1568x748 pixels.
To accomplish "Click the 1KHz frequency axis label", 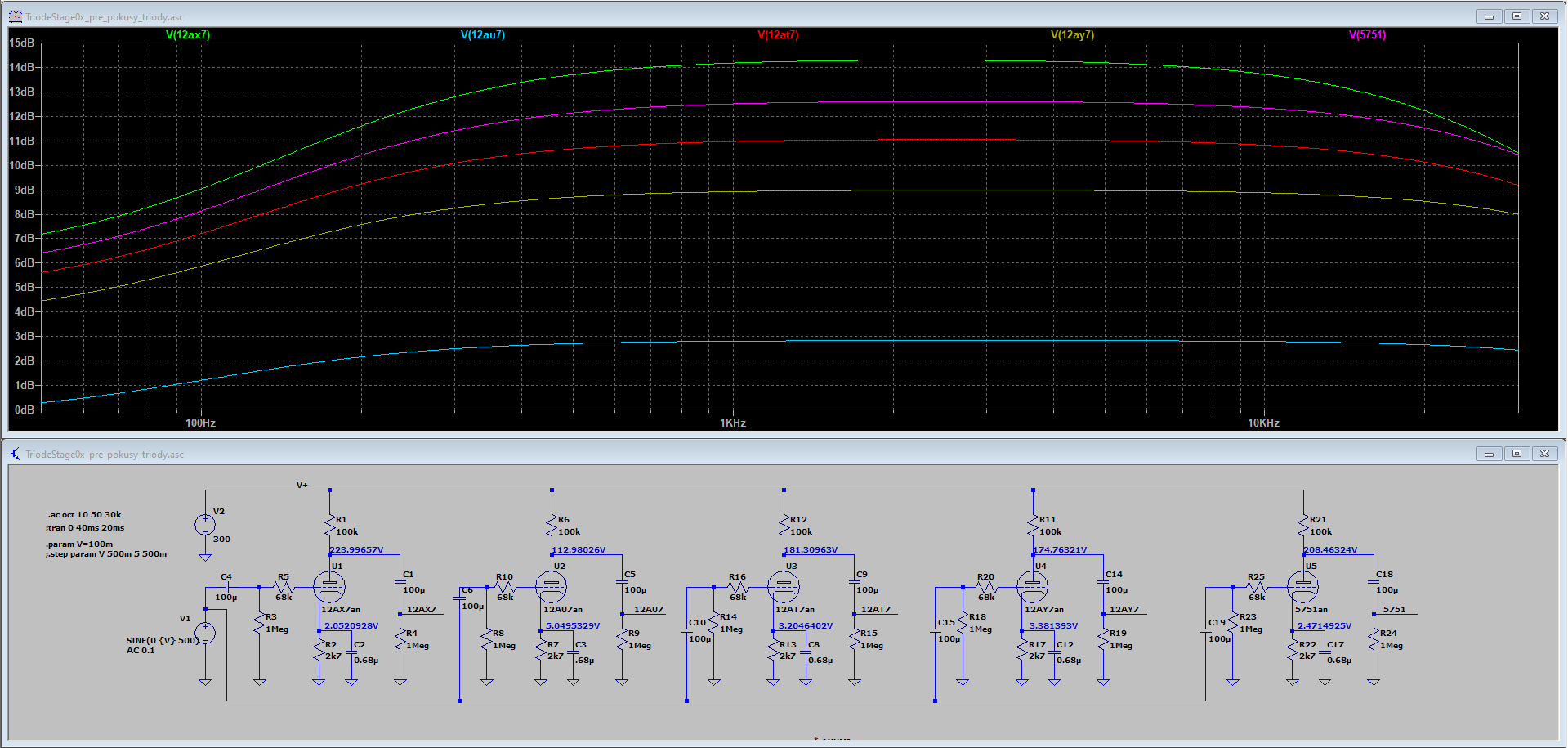I will pos(733,423).
